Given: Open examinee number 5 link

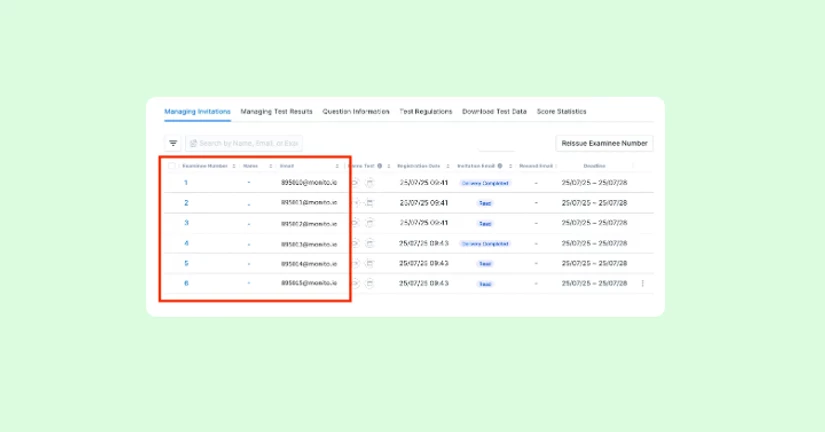Looking at the screenshot, I should pos(186,263).
